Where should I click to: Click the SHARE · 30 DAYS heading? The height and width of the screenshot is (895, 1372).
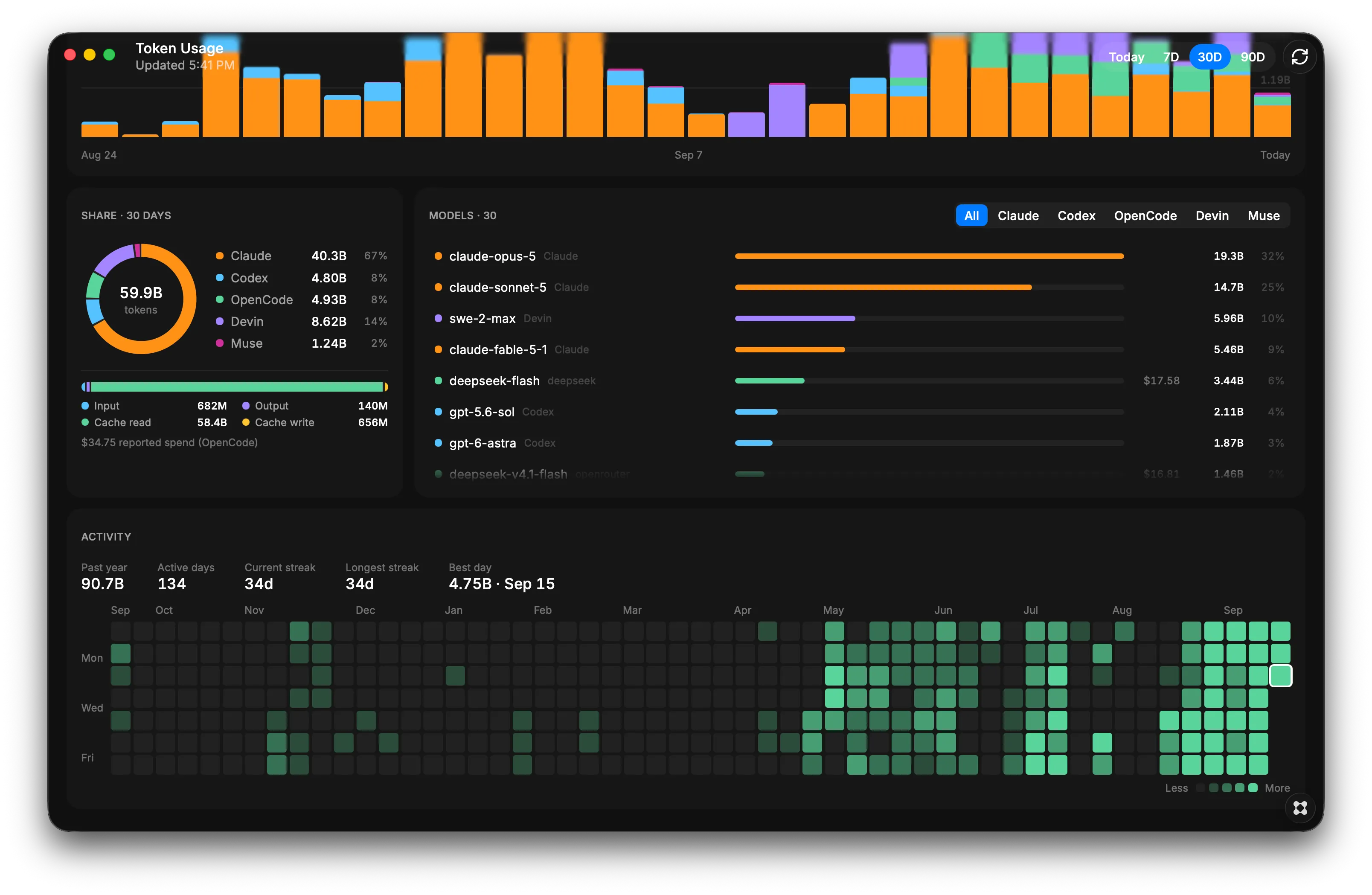[126, 215]
